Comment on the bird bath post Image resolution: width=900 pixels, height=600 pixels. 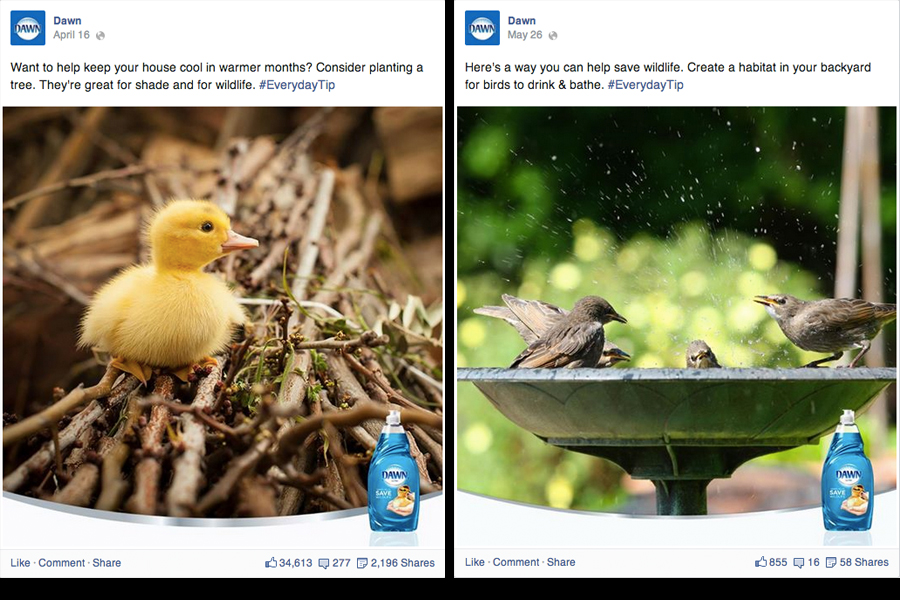coord(516,562)
